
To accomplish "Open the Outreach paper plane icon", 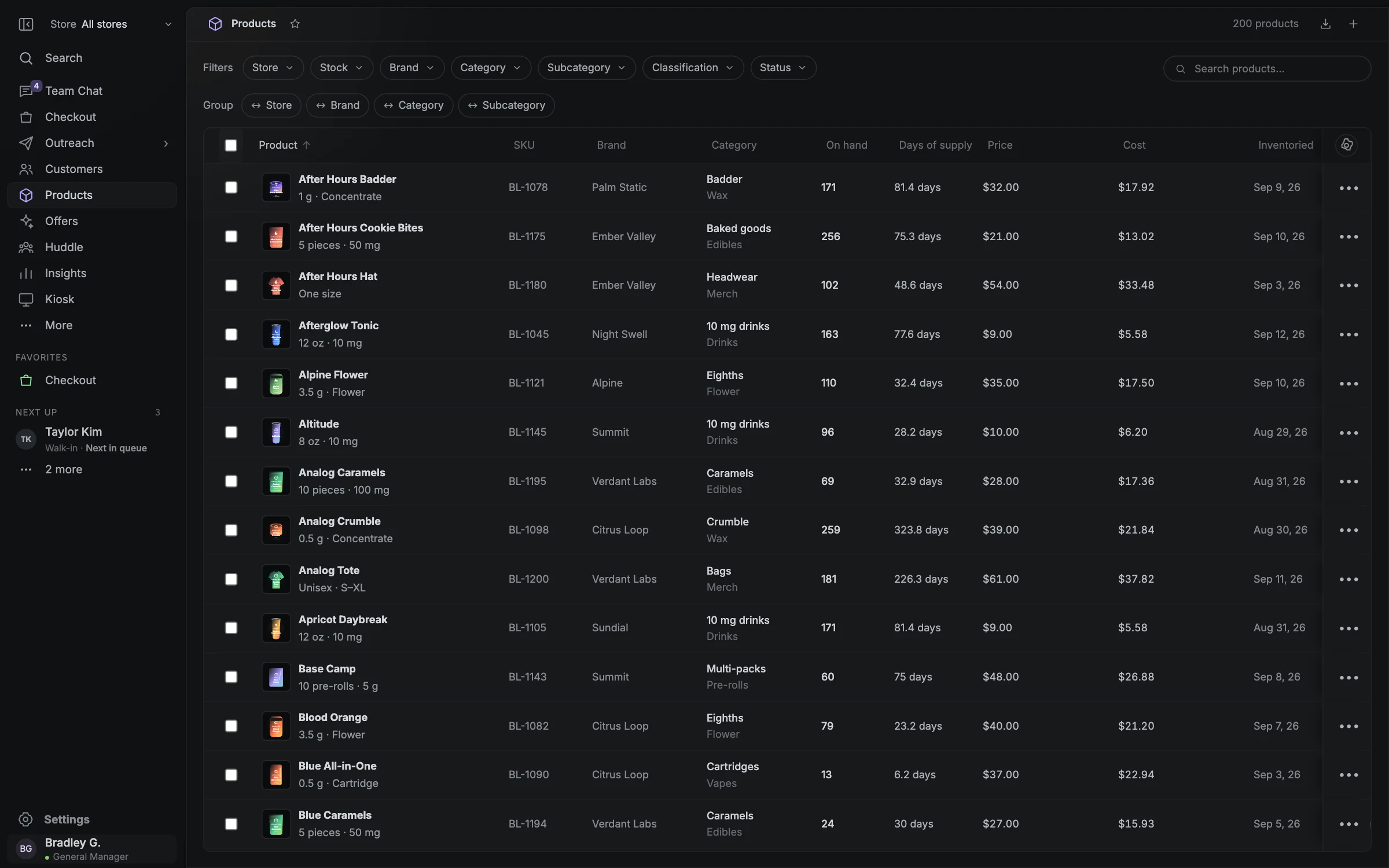I will click(26, 143).
